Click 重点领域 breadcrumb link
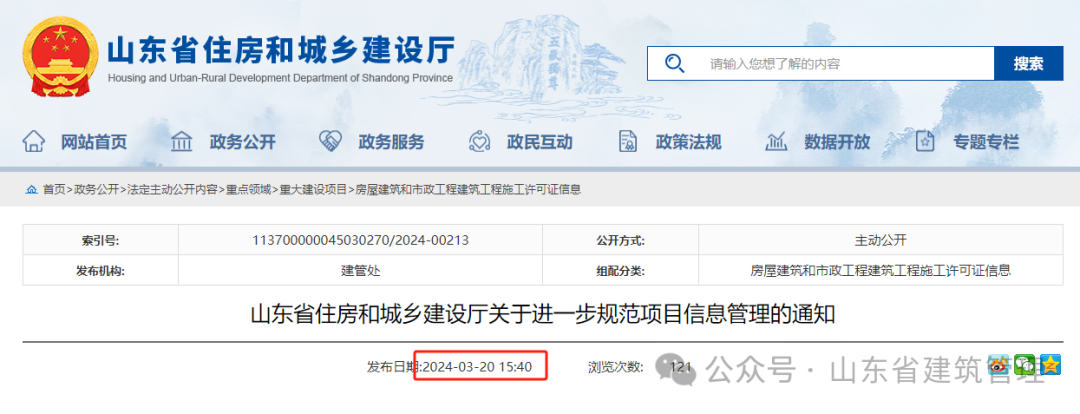 pyautogui.click(x=249, y=189)
